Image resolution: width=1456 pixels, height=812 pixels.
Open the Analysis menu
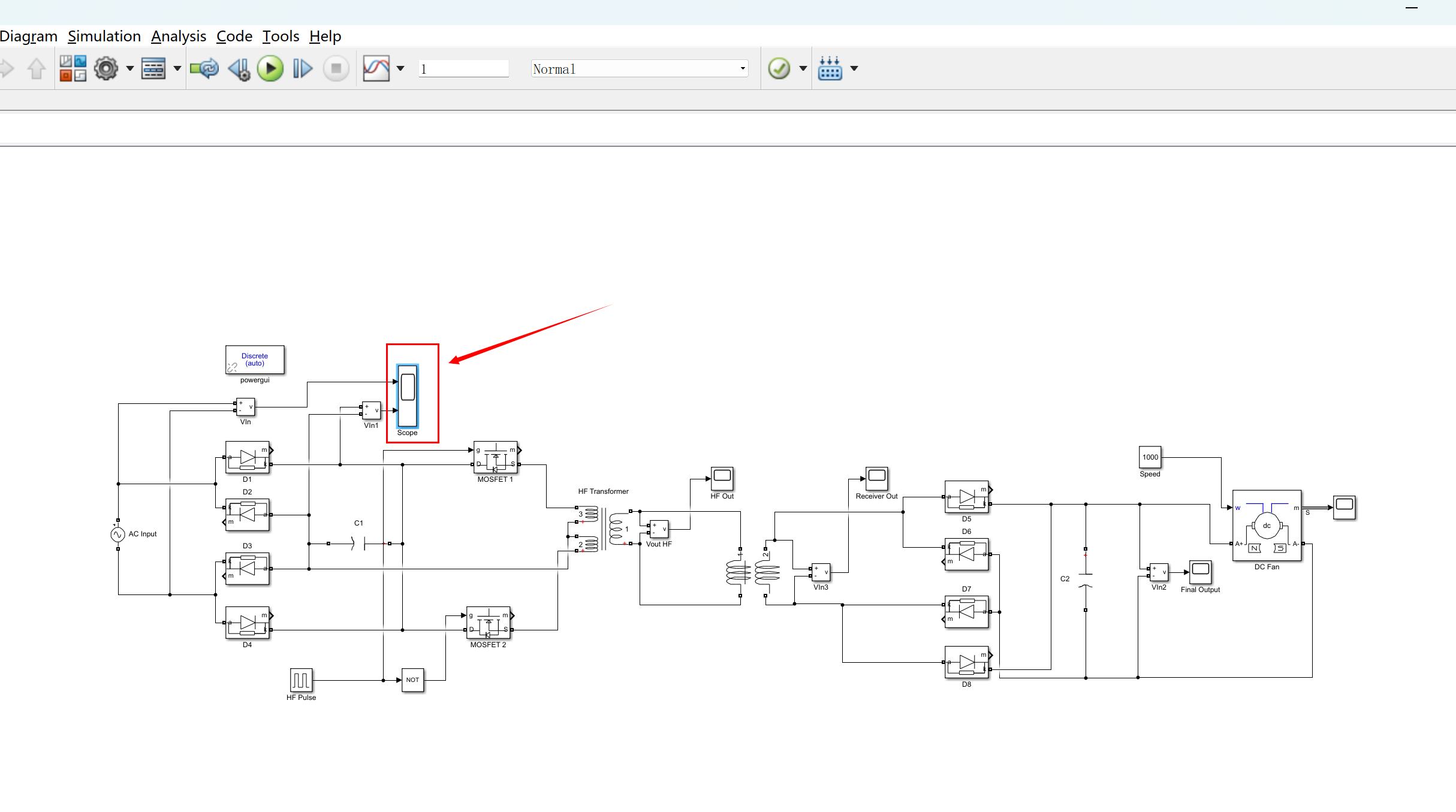click(x=179, y=37)
